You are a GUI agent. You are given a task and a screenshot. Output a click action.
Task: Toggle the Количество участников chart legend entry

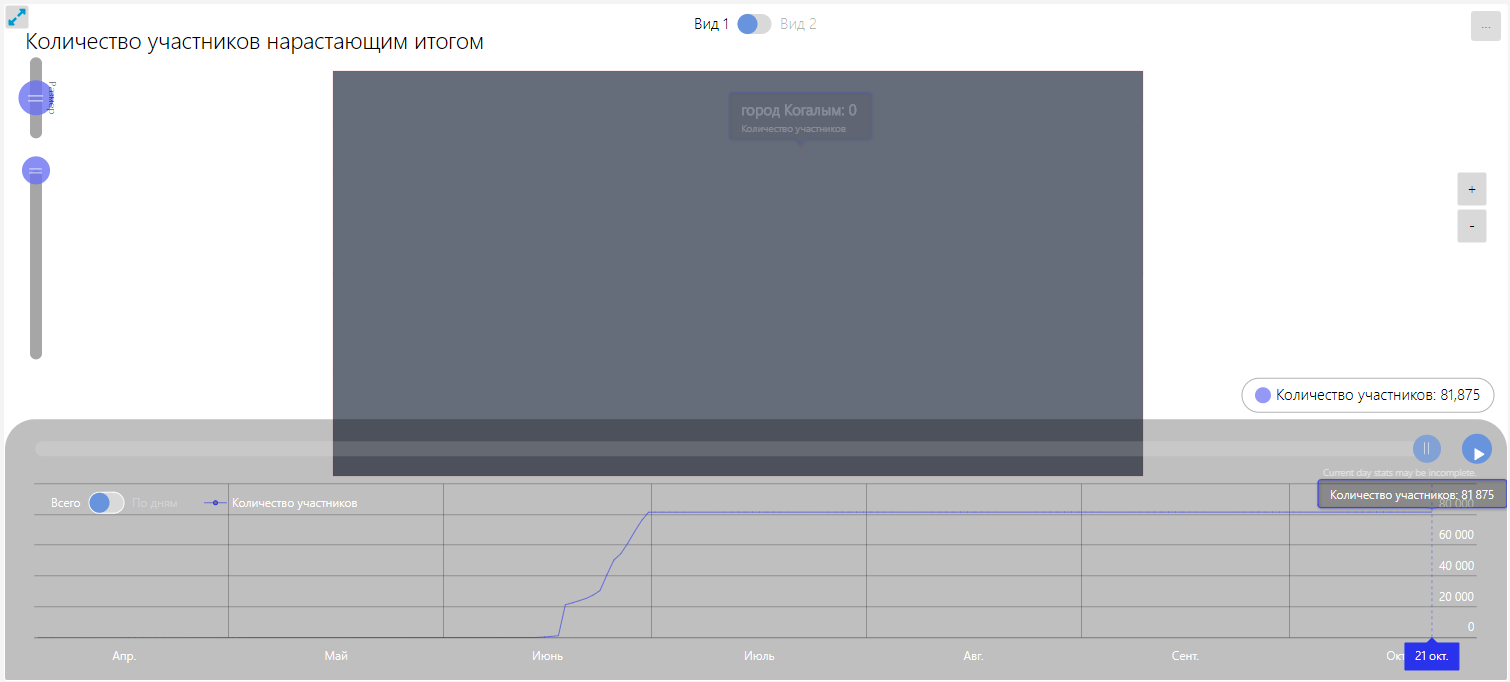[x=281, y=503]
